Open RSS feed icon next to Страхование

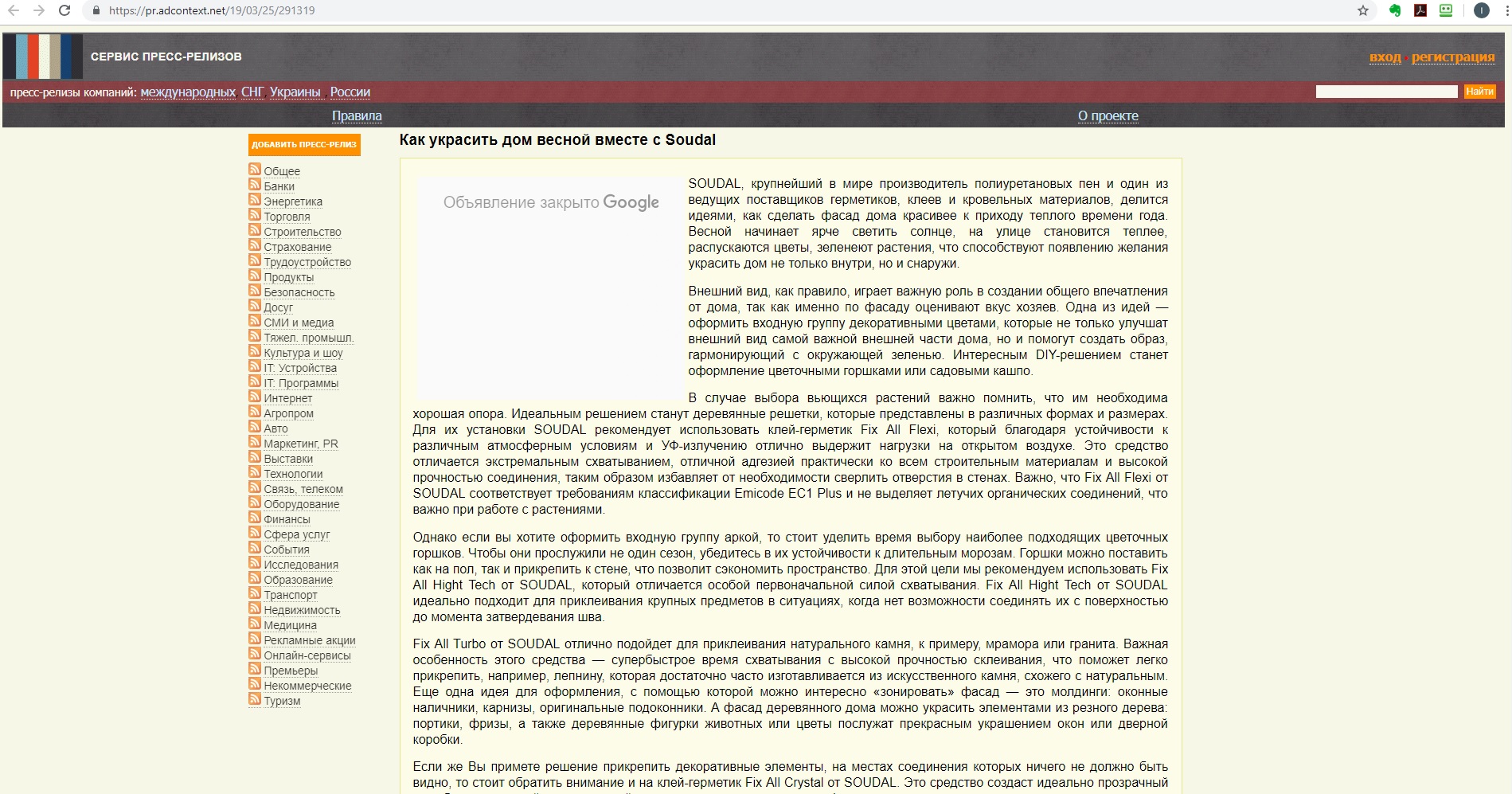tap(255, 244)
